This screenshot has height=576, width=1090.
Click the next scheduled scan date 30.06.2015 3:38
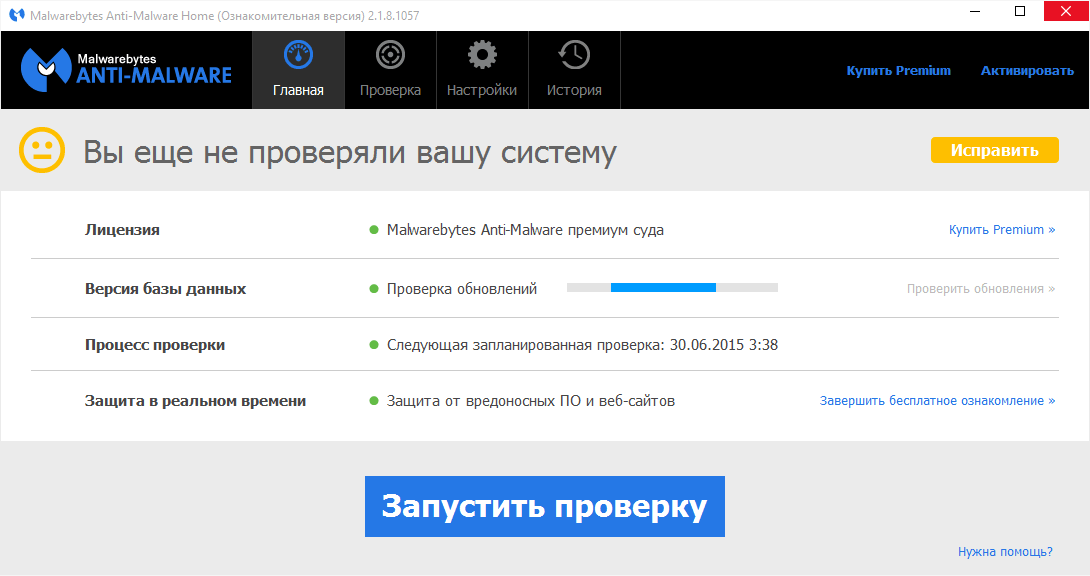pyautogui.click(x=724, y=345)
